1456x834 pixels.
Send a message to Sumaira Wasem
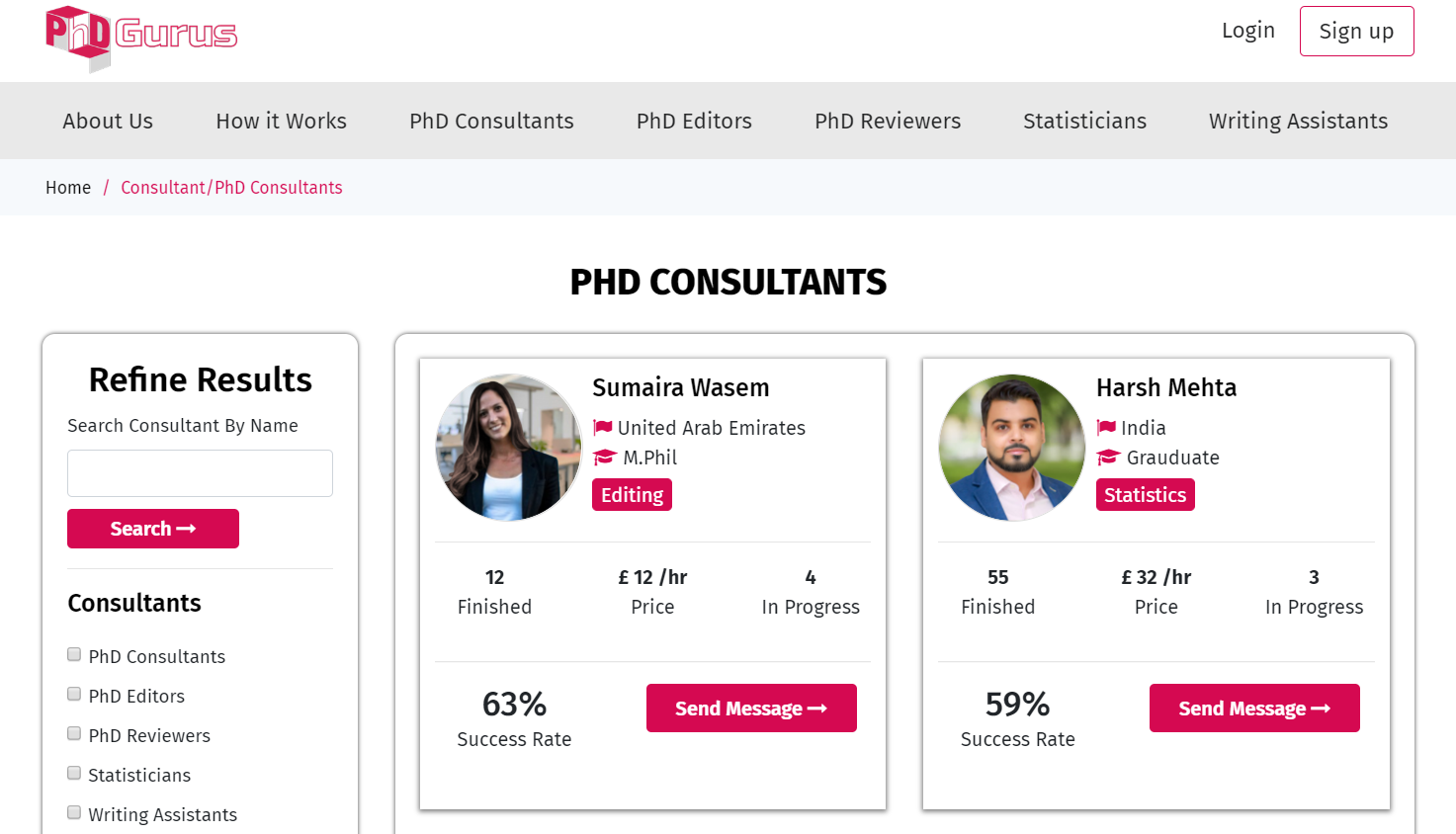(751, 709)
